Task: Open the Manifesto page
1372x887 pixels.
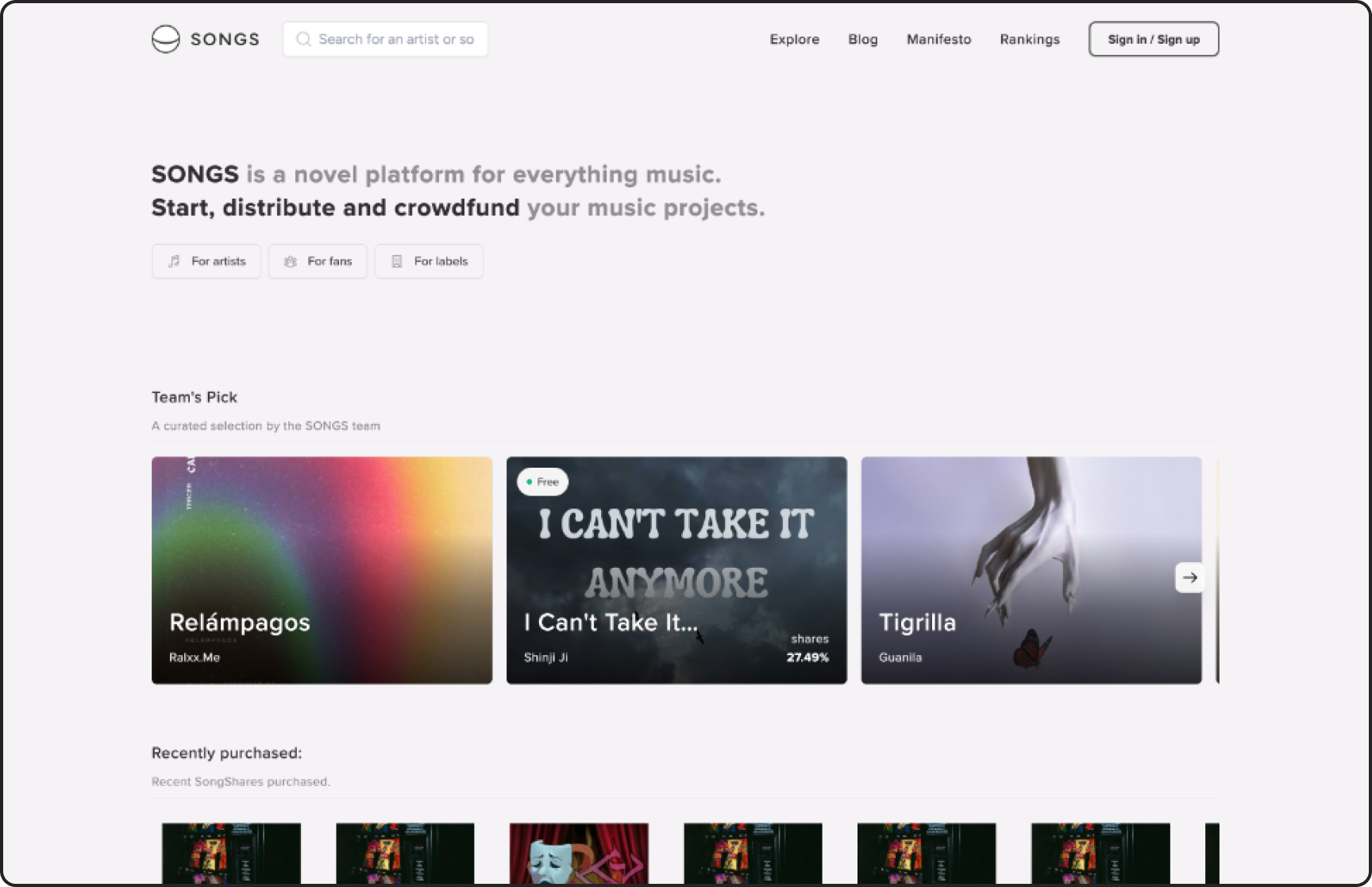Action: click(x=938, y=39)
